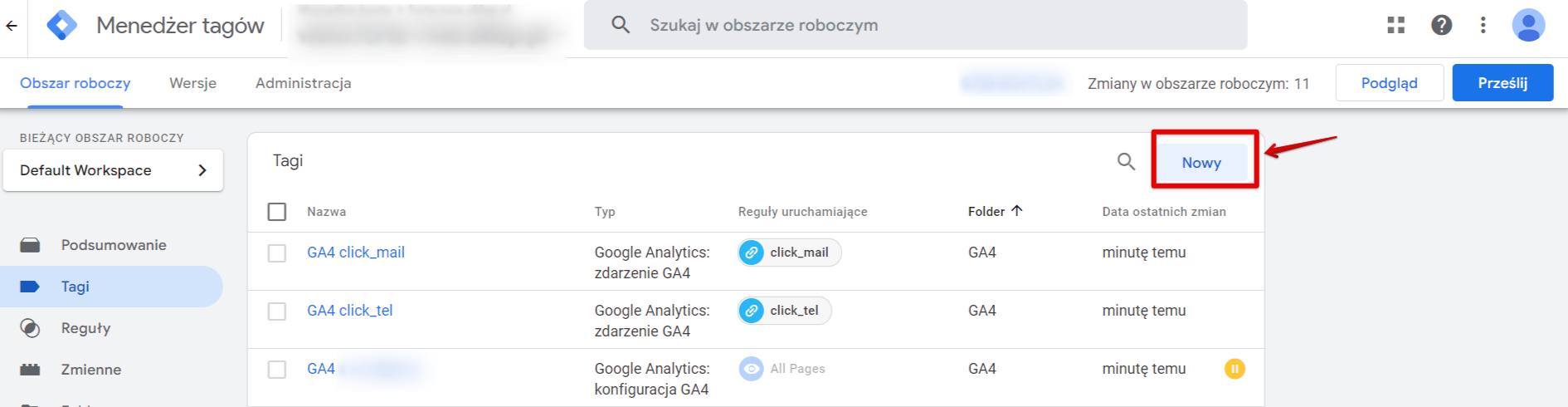Check the GA4 click_mail row checkbox
Screen dimensions: 1568x407
[x=277, y=253]
